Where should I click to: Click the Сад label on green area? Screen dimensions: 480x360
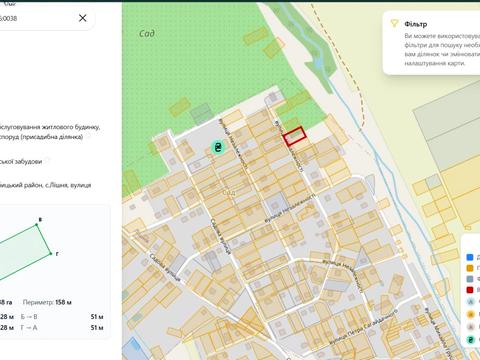pos(147,33)
